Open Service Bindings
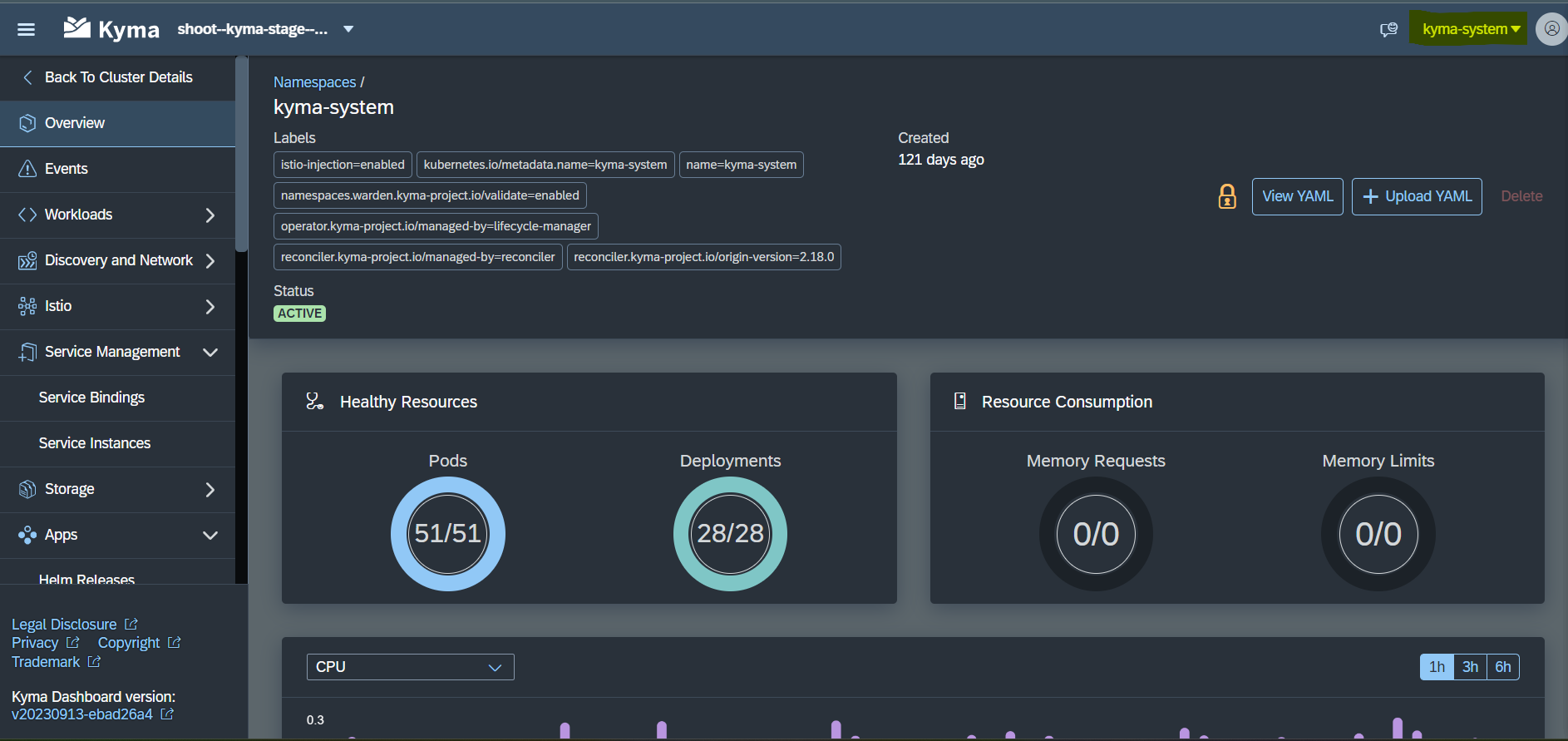This screenshot has width=1568, height=741. tap(118, 398)
